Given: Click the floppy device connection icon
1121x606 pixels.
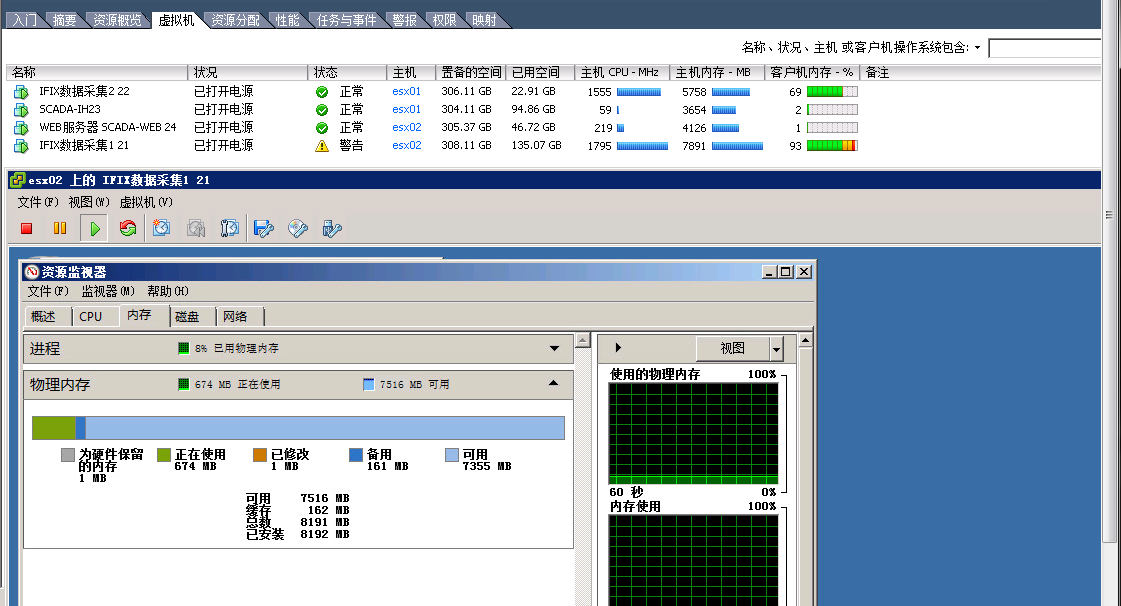Looking at the screenshot, I should pyautogui.click(x=264, y=229).
